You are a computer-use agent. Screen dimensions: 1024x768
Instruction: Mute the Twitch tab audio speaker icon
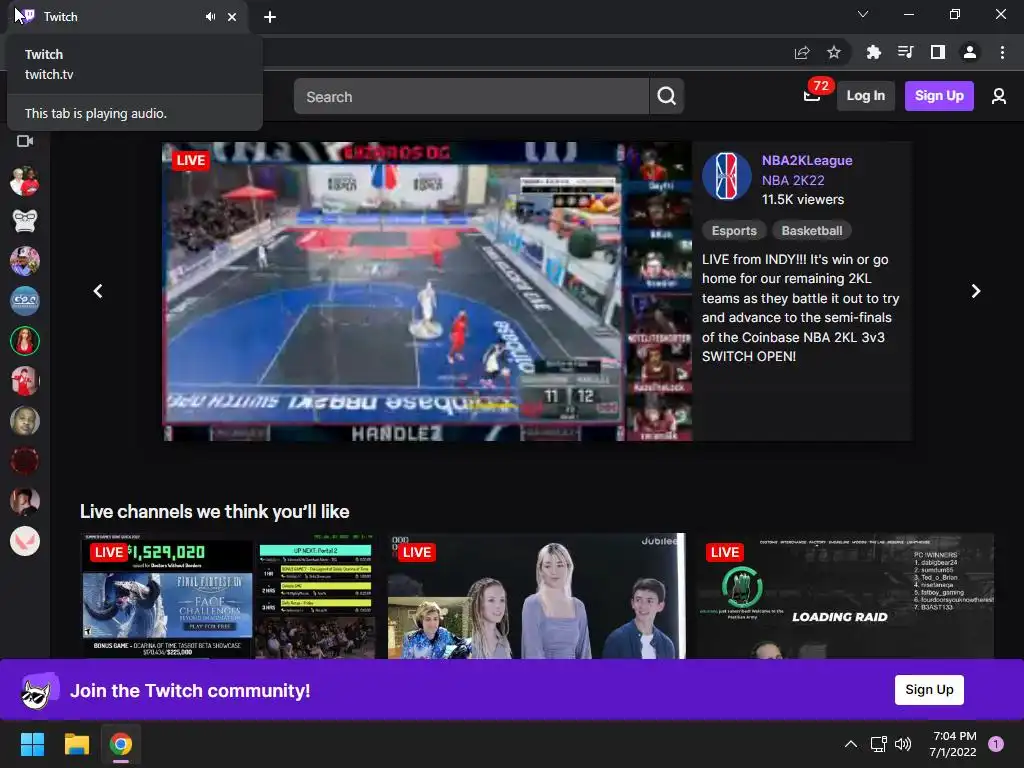210,17
